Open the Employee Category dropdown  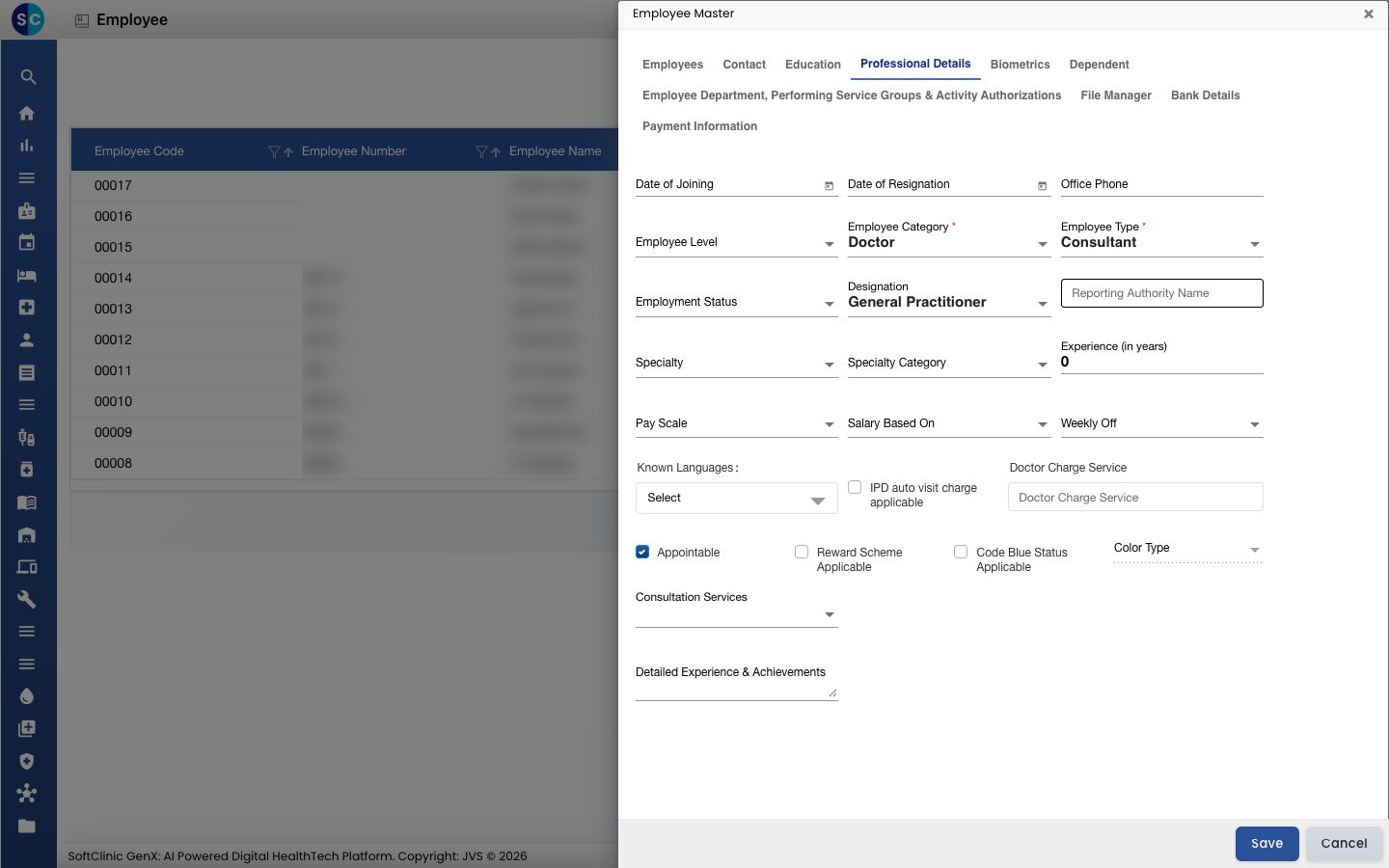pyautogui.click(x=949, y=243)
